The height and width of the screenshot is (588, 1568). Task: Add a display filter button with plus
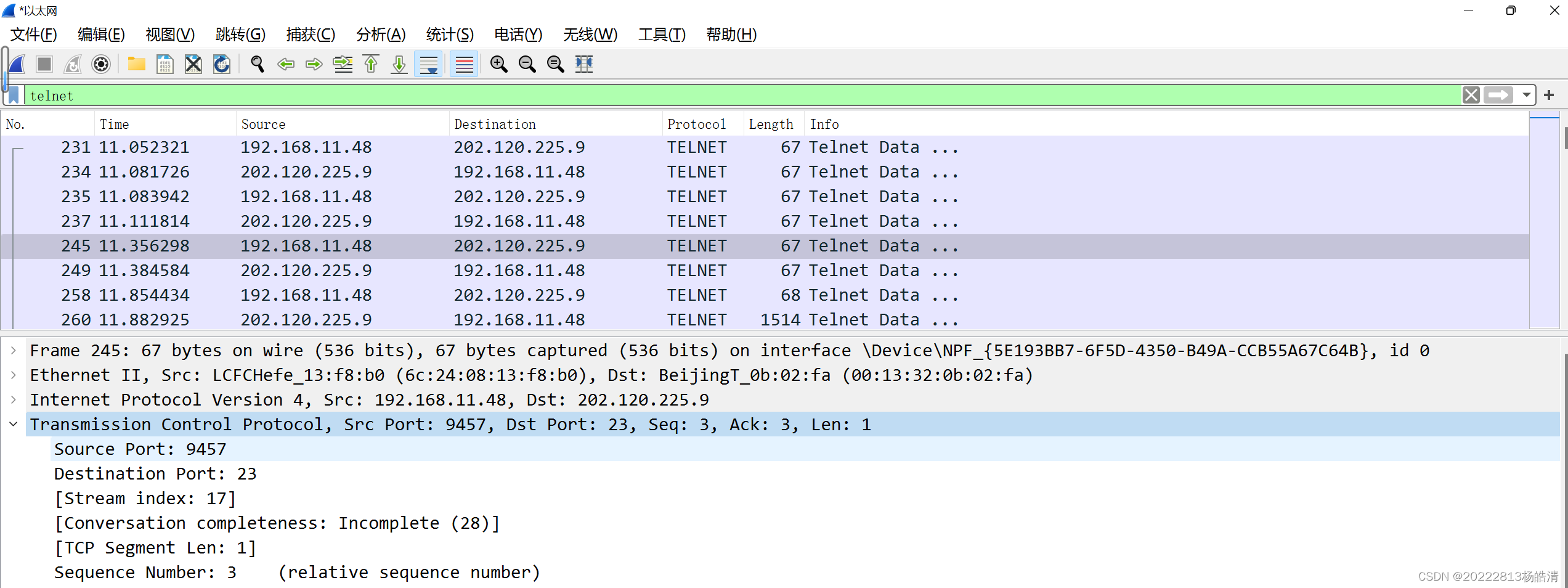pos(1549,95)
